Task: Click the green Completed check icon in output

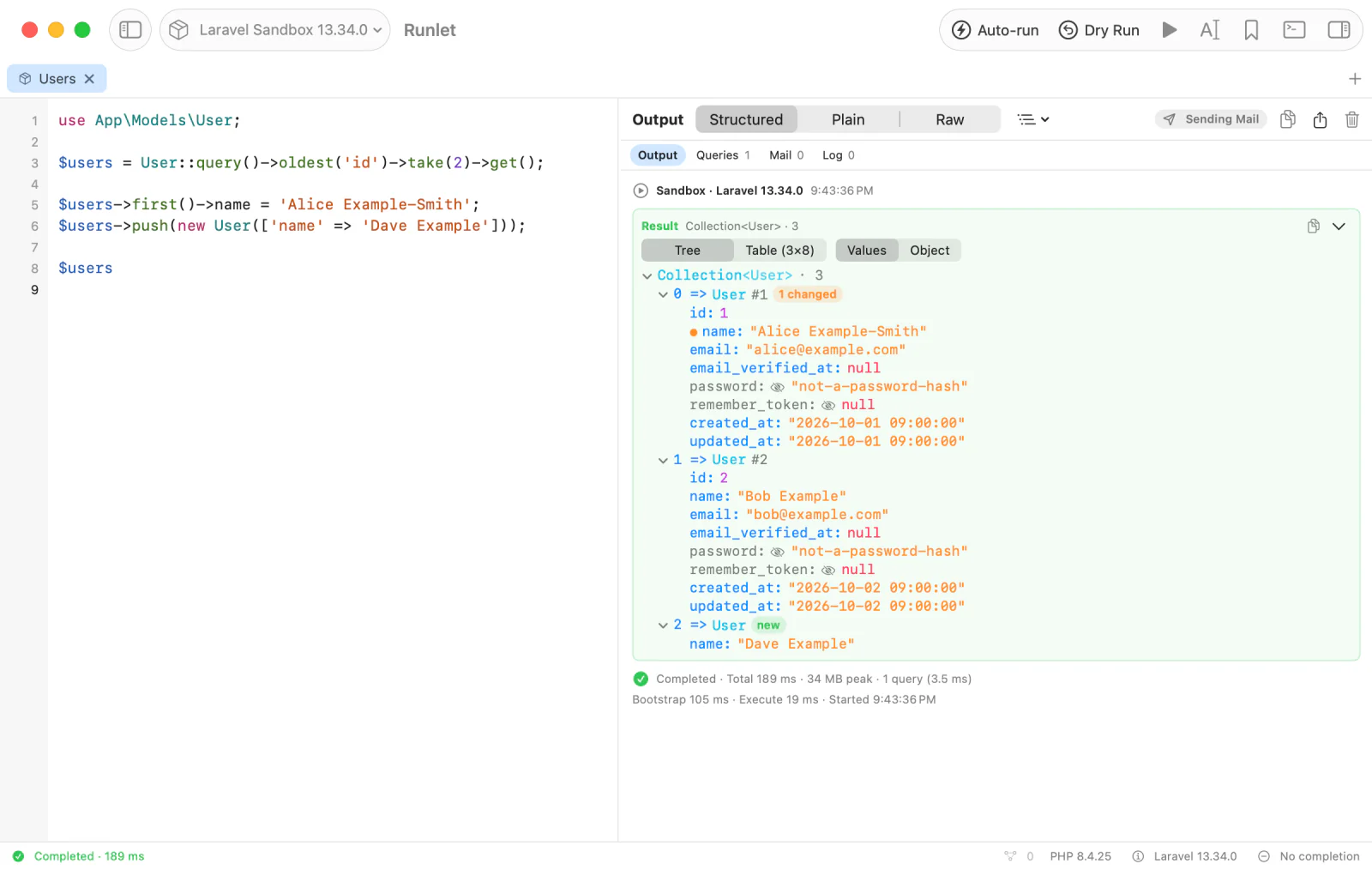Action: pos(641,679)
